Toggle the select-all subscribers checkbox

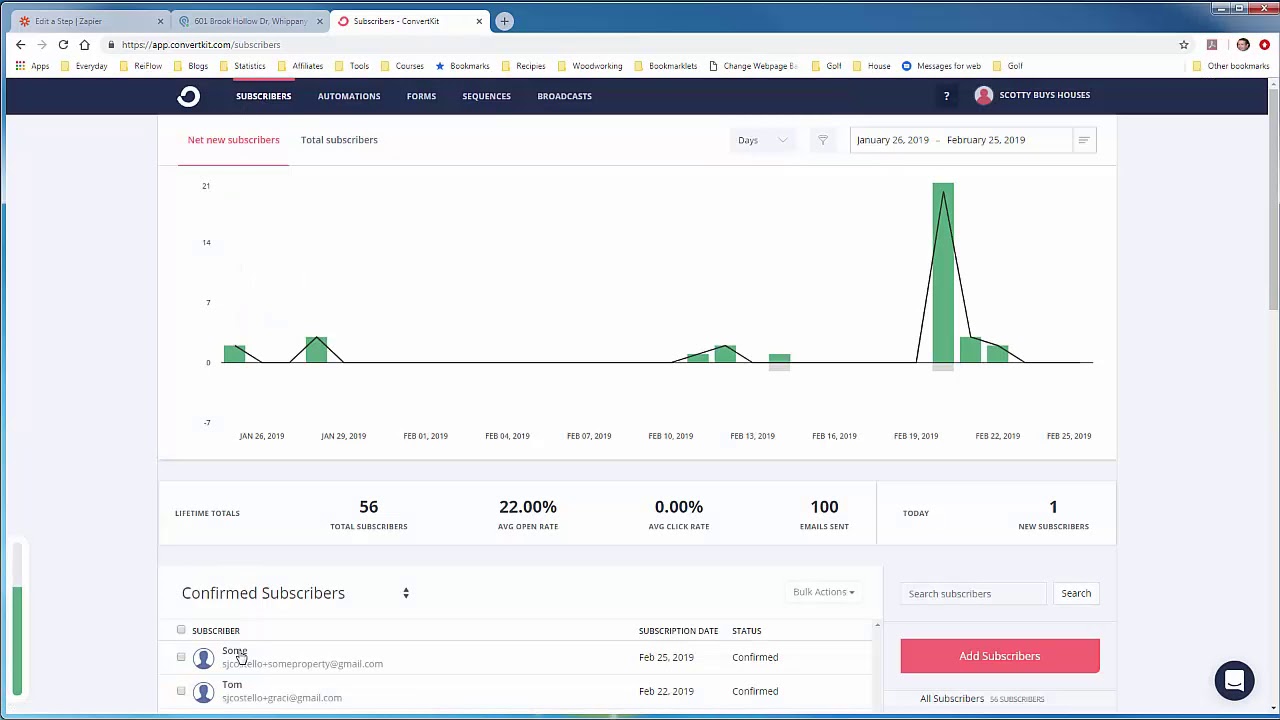click(x=181, y=630)
